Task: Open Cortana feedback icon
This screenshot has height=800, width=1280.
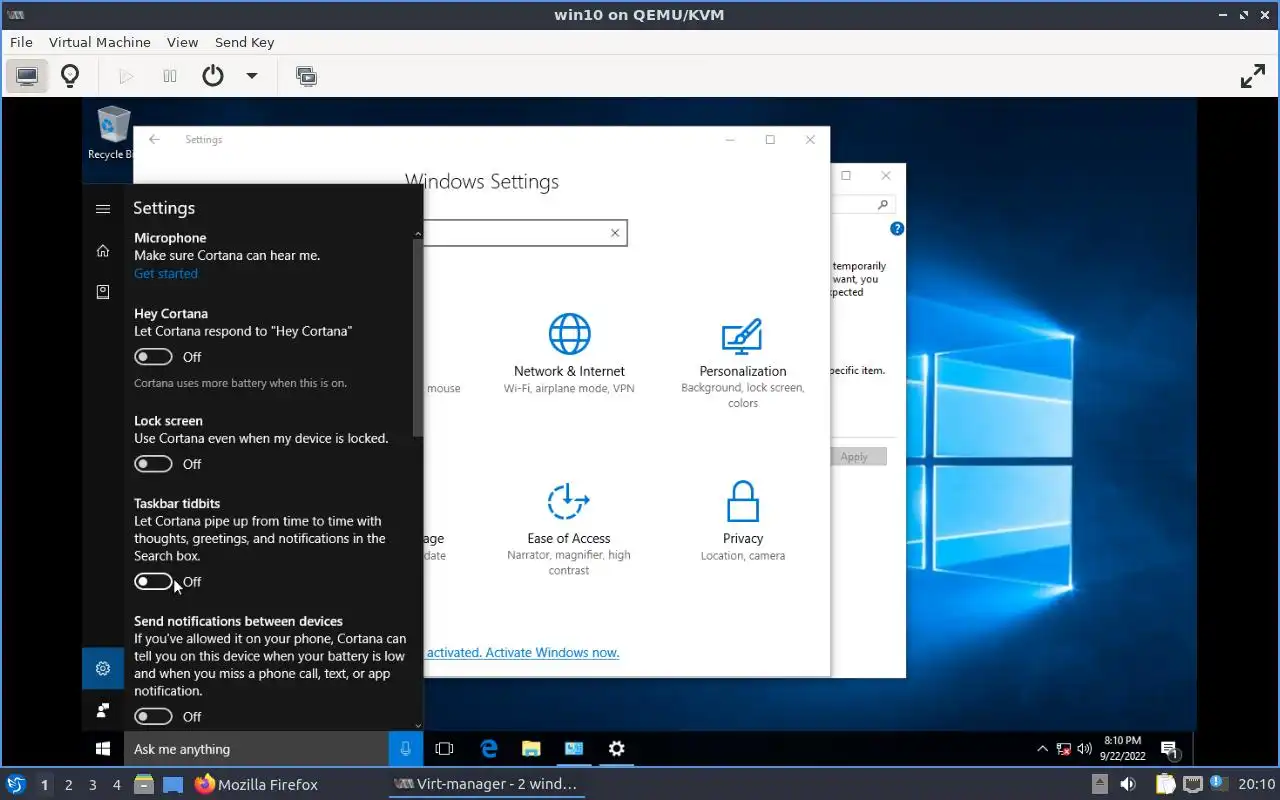Action: coord(103,710)
